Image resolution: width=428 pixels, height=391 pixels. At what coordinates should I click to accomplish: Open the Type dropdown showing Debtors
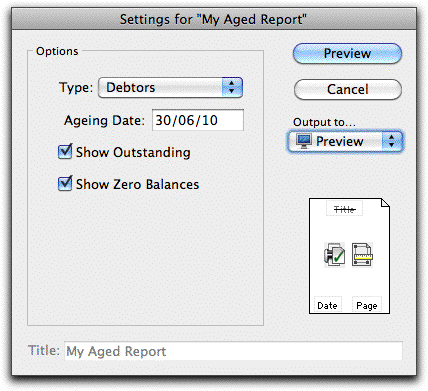(x=170, y=88)
